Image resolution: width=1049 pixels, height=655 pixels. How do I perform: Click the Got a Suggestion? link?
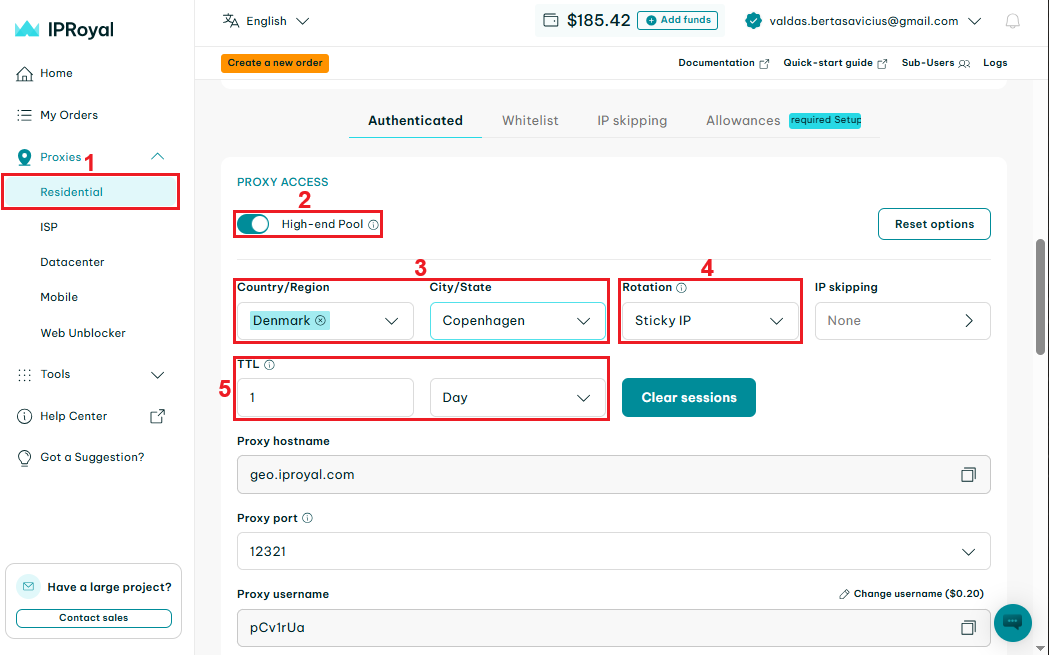tap(92, 458)
